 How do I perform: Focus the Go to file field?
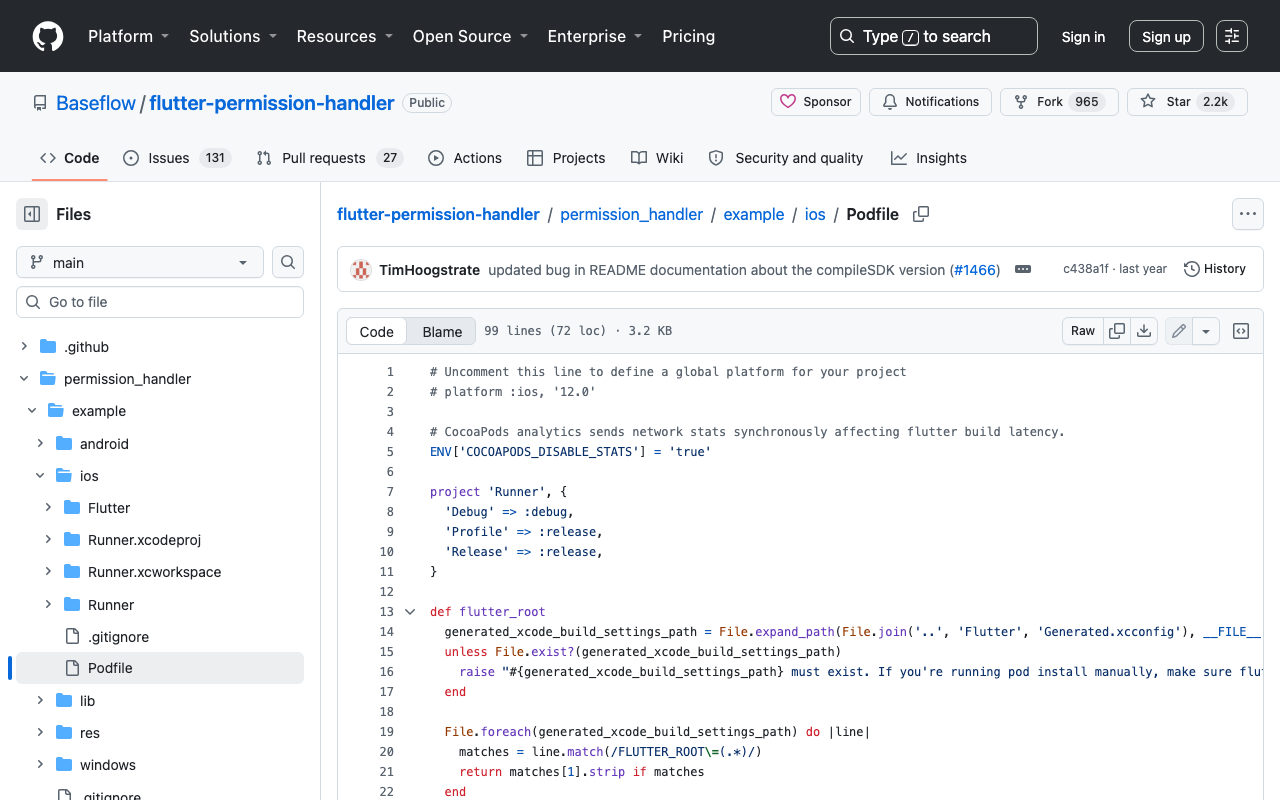160,302
